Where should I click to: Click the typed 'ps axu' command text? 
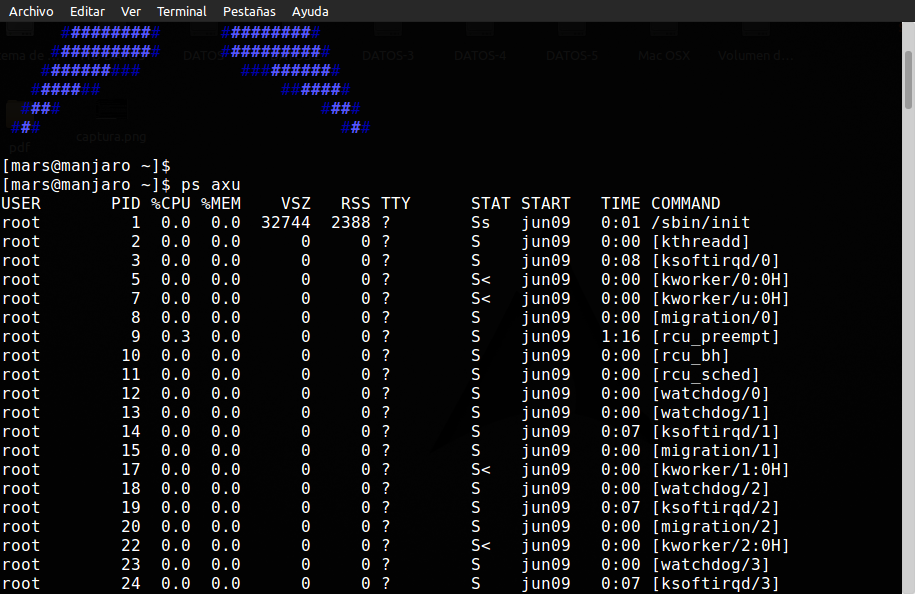(210, 185)
